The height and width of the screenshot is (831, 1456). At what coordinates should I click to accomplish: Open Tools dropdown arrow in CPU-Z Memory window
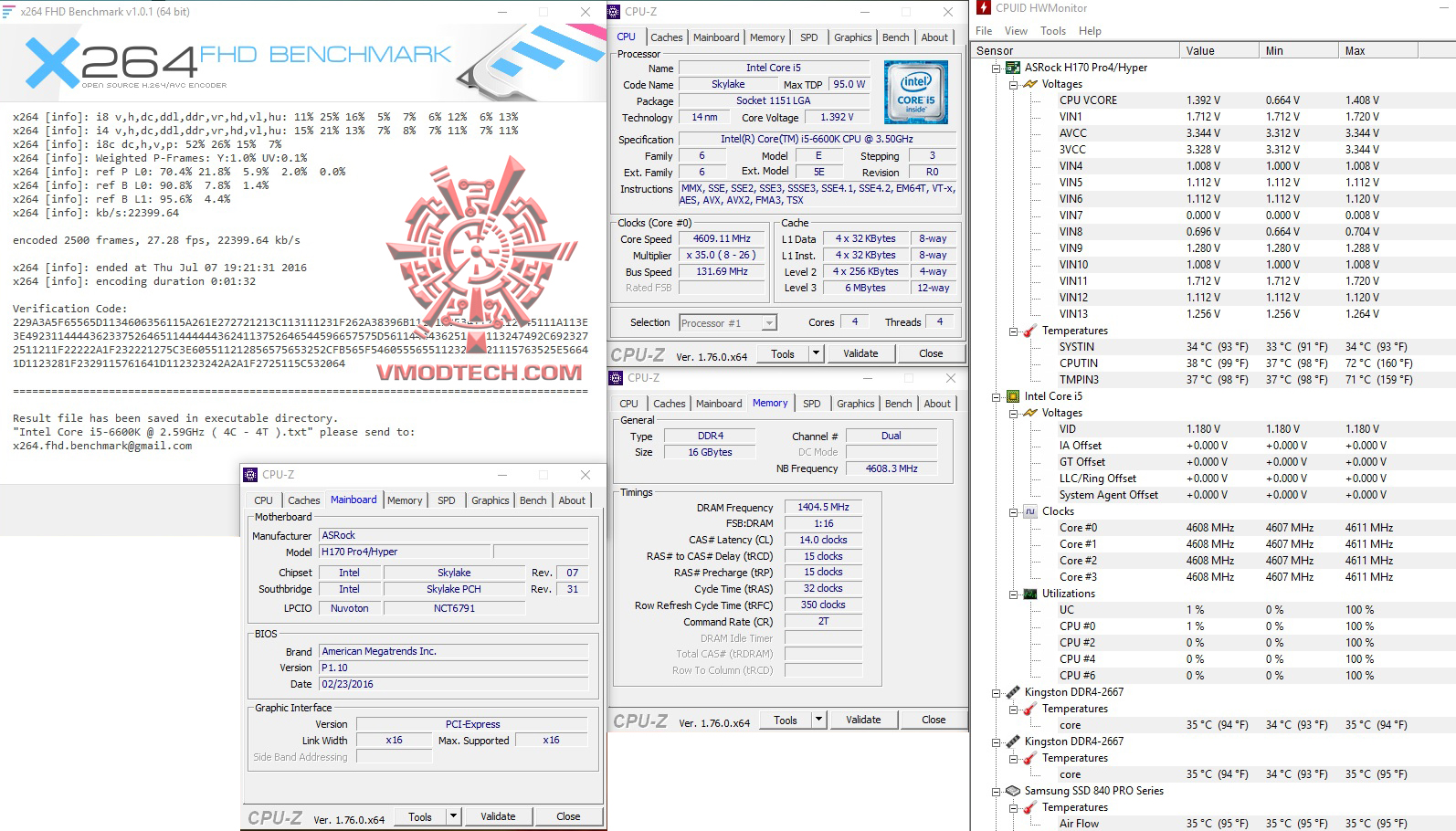tap(818, 720)
